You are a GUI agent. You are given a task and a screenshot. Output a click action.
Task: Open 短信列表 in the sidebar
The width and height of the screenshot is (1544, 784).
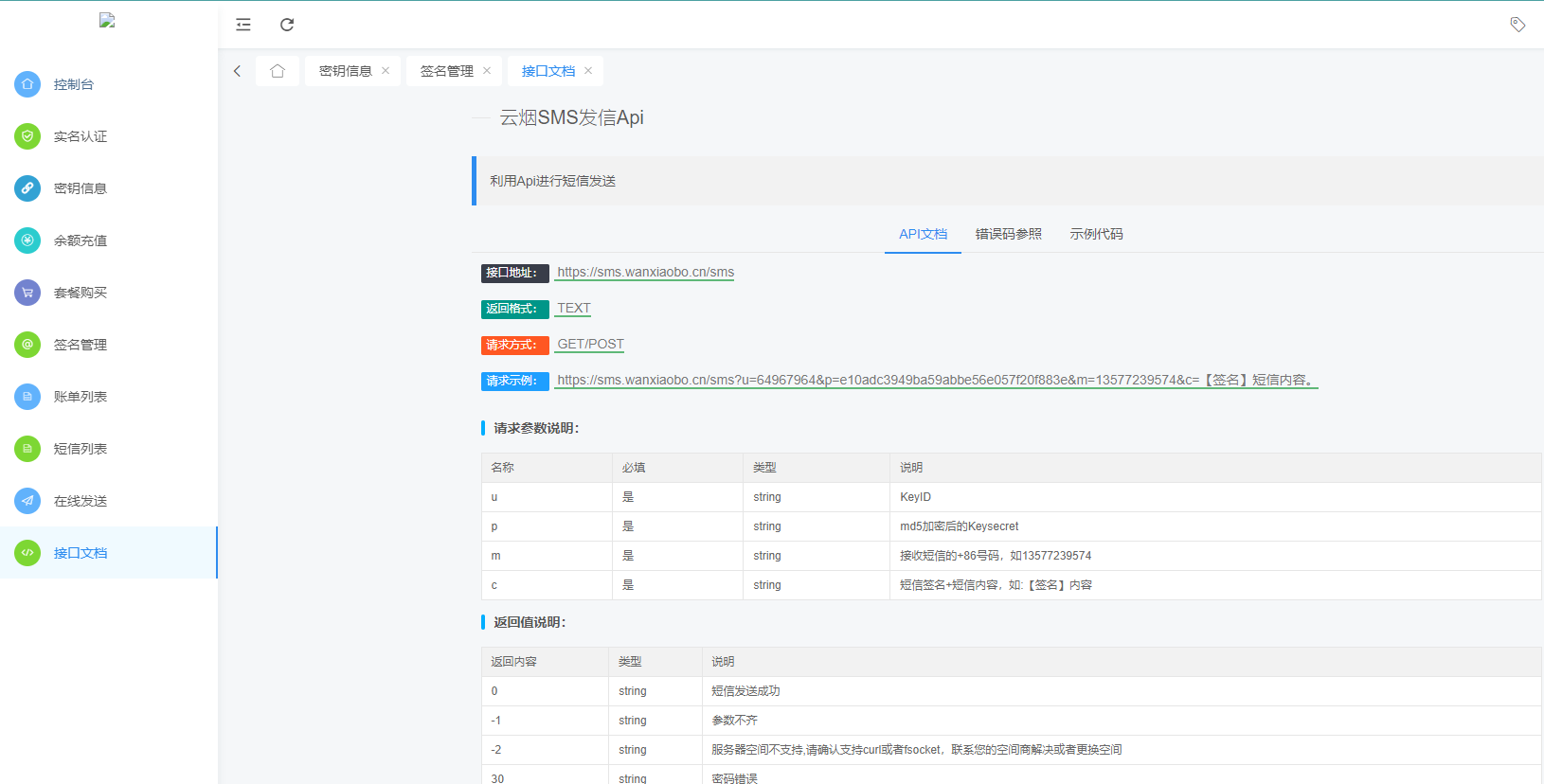(x=109, y=449)
